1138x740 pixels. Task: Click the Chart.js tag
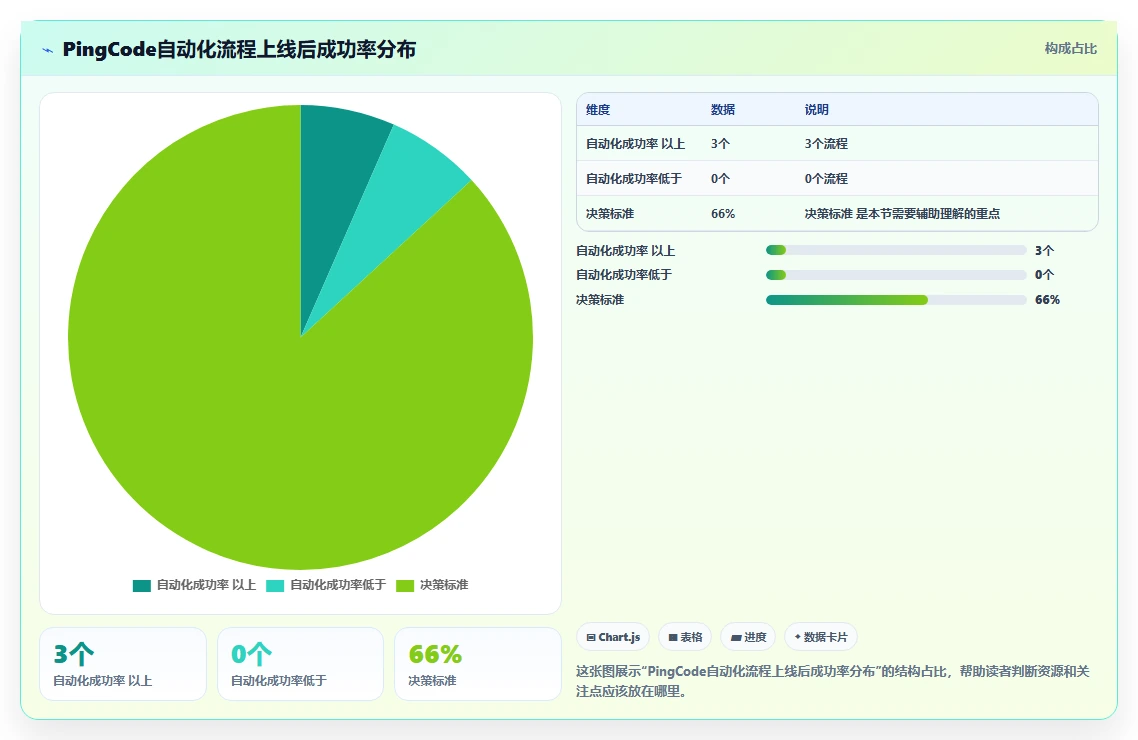(x=613, y=637)
